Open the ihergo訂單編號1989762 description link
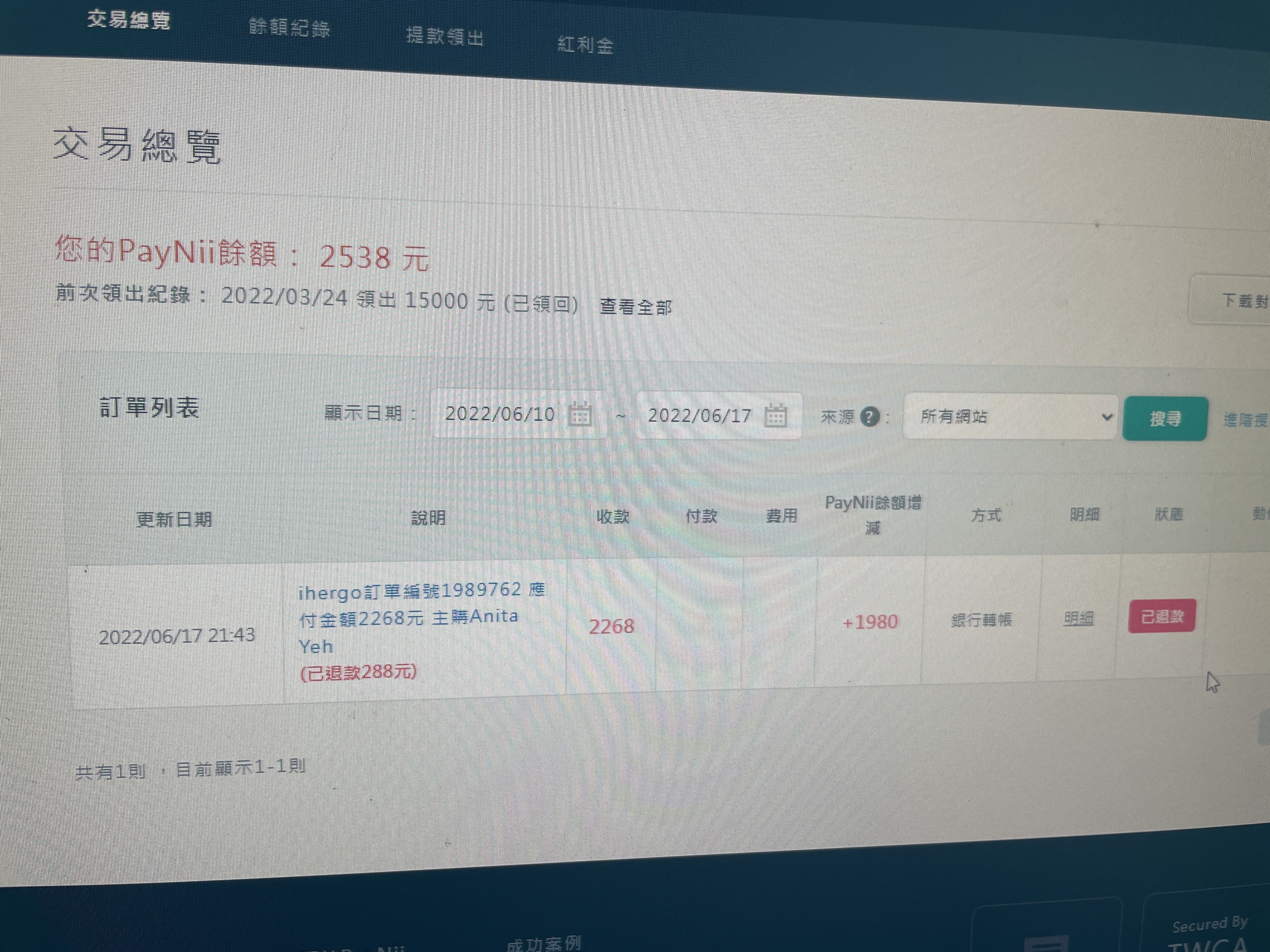Viewport: 1270px width, 952px height. [421, 618]
